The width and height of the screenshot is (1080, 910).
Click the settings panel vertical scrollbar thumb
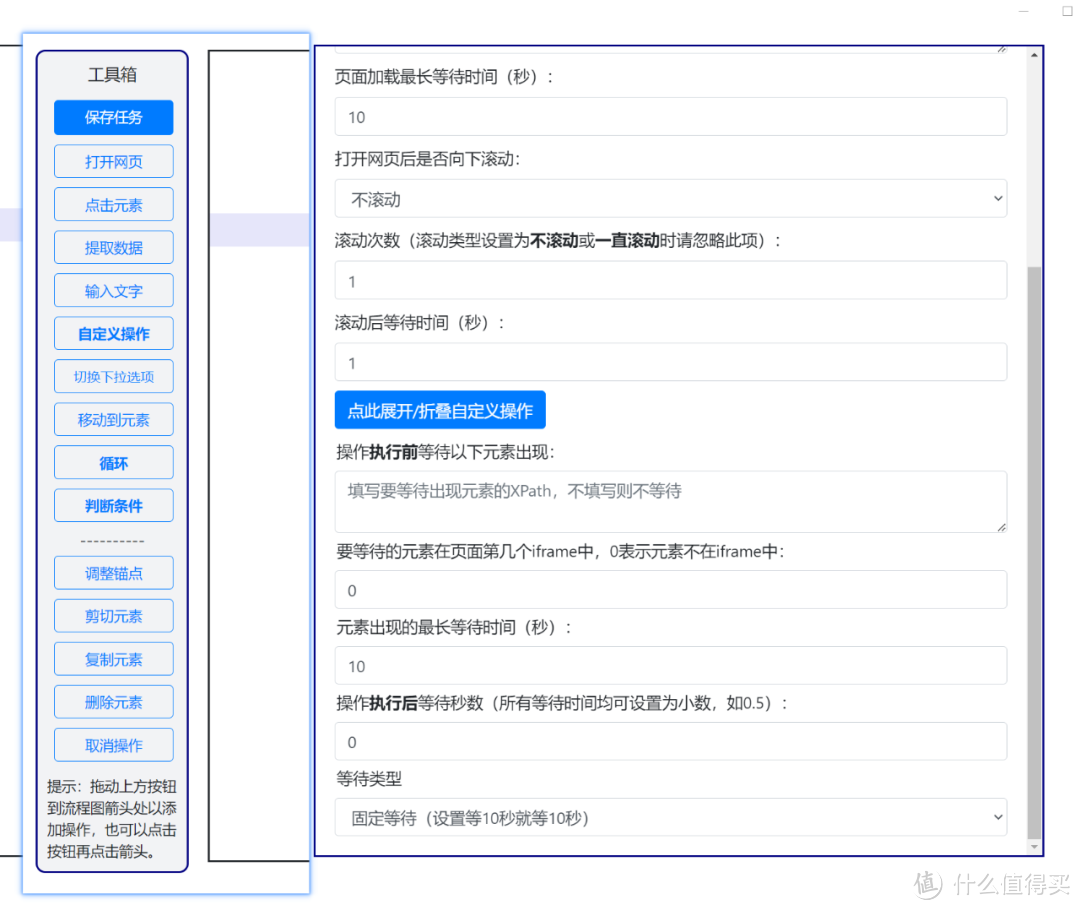click(x=1034, y=552)
